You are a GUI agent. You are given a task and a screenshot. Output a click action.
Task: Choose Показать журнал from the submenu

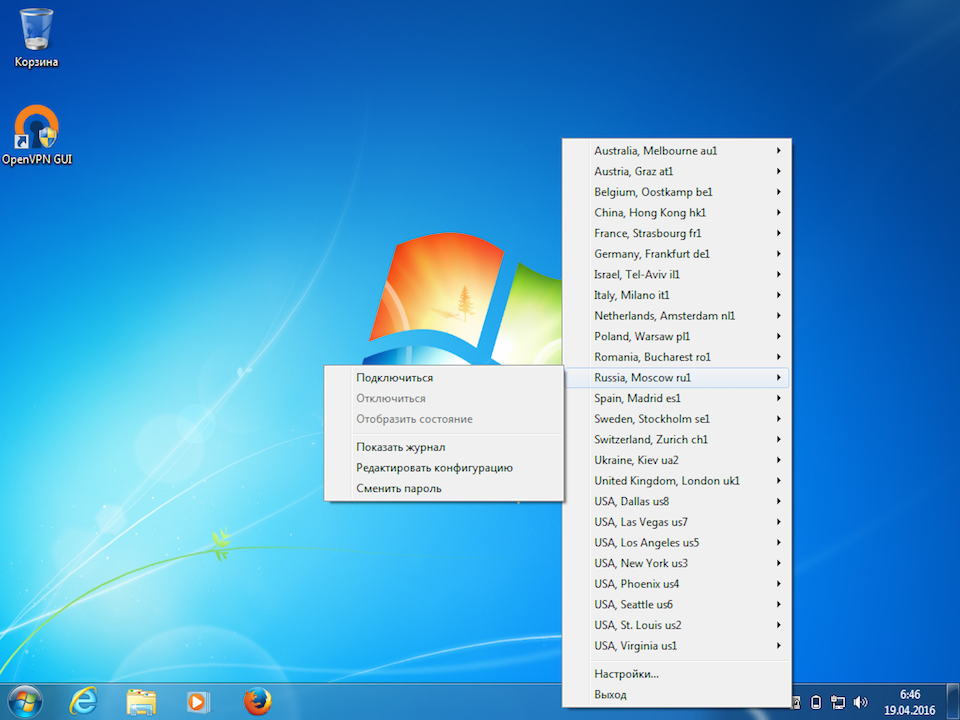[x=400, y=447]
